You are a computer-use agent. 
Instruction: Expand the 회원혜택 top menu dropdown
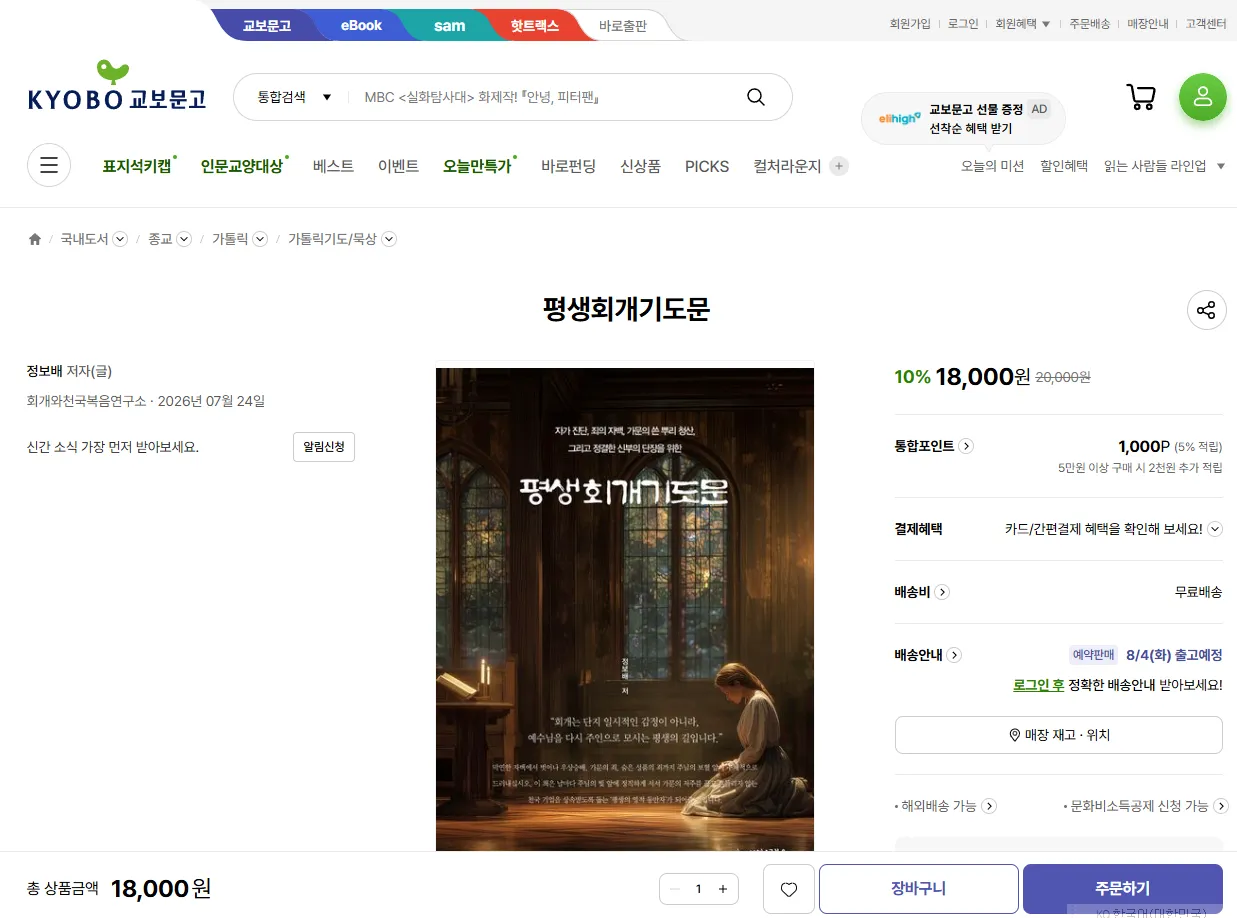(x=1046, y=24)
